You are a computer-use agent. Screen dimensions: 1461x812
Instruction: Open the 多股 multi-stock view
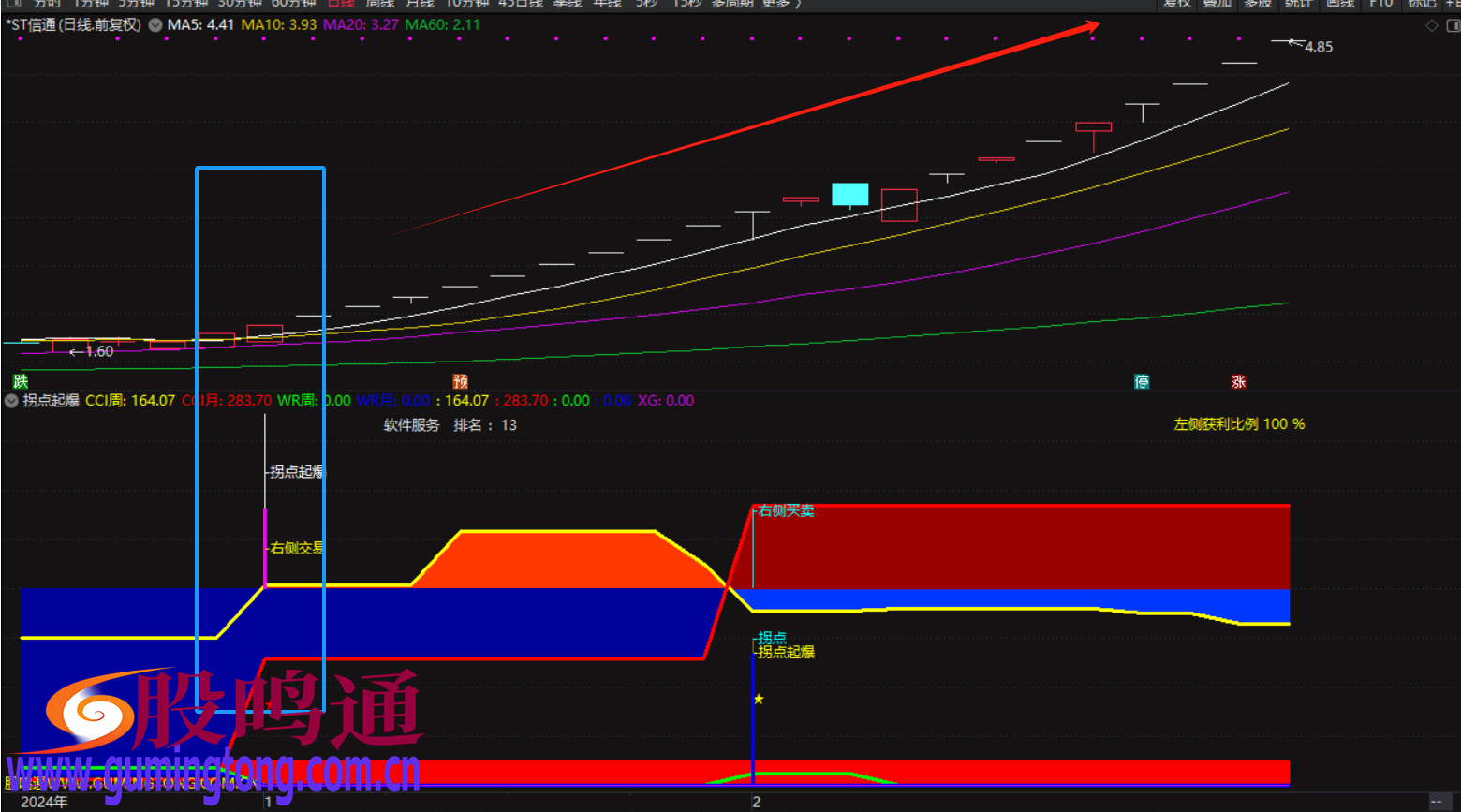click(1257, 4)
